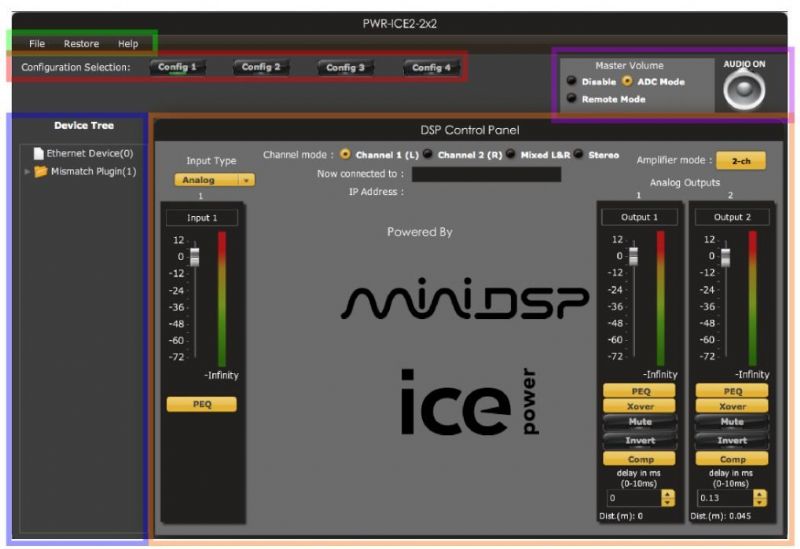Click the Ethernet Device(0) file icon

pos(38,153)
